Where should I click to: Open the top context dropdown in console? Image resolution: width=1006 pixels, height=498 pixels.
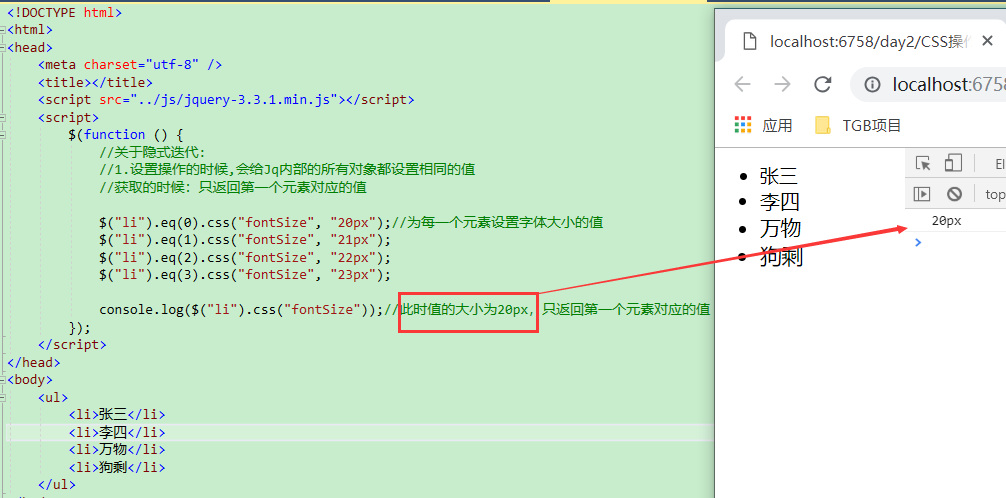[995, 194]
